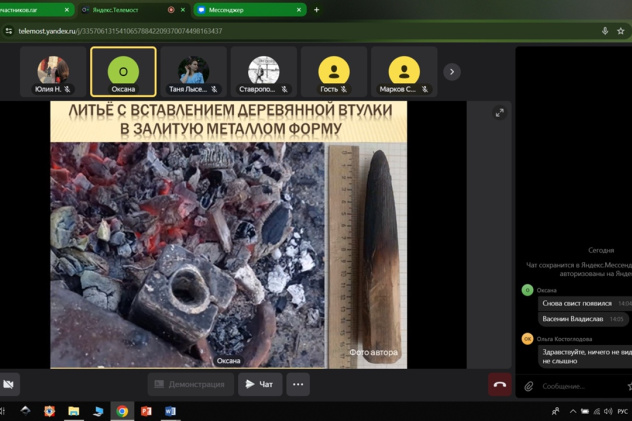Screen dimensions: 632x421
Task: Click the Чат button
Action: tap(259, 384)
